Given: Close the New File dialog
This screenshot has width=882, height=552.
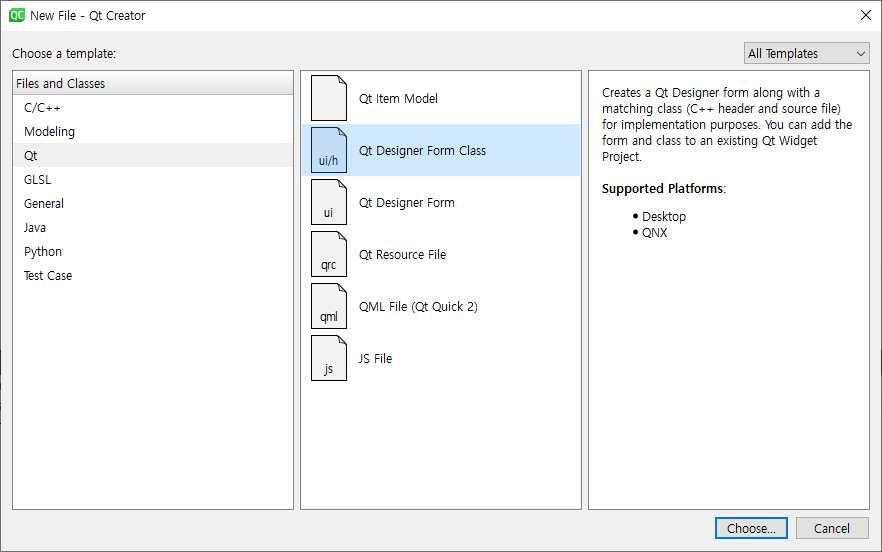Looking at the screenshot, I should 866,15.
